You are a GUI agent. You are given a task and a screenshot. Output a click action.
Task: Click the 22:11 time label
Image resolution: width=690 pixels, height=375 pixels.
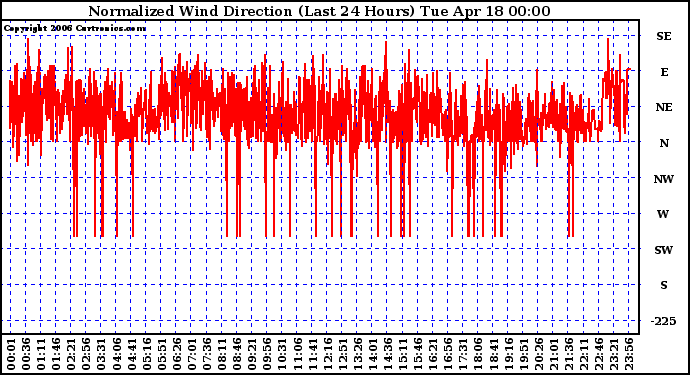(583, 354)
